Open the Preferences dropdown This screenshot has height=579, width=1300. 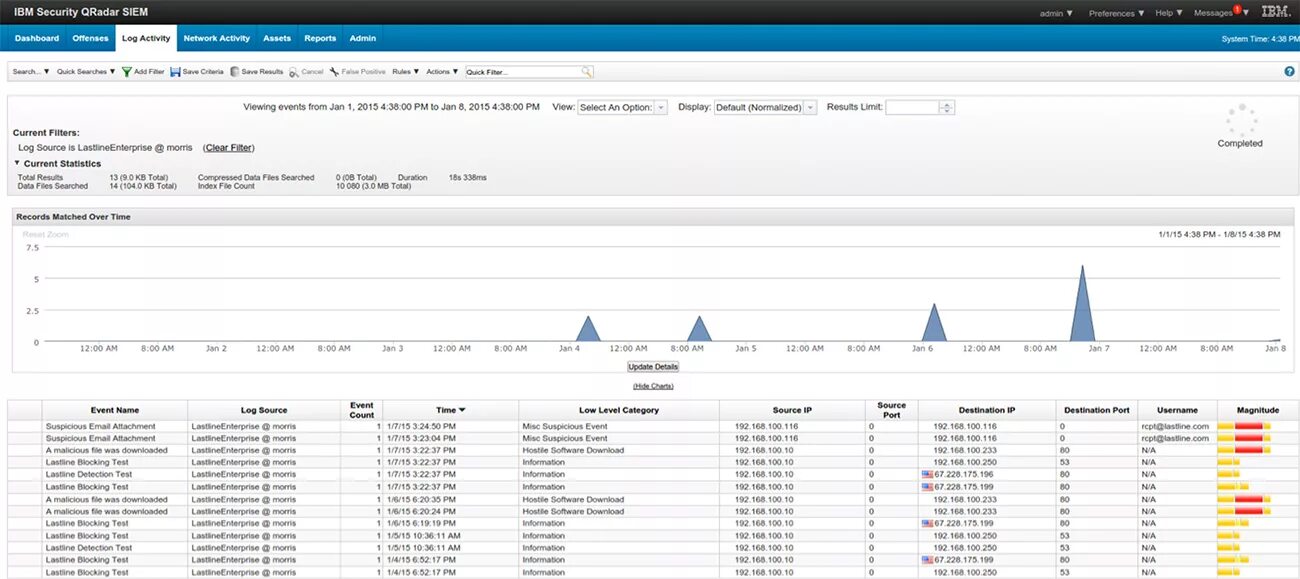(1117, 13)
